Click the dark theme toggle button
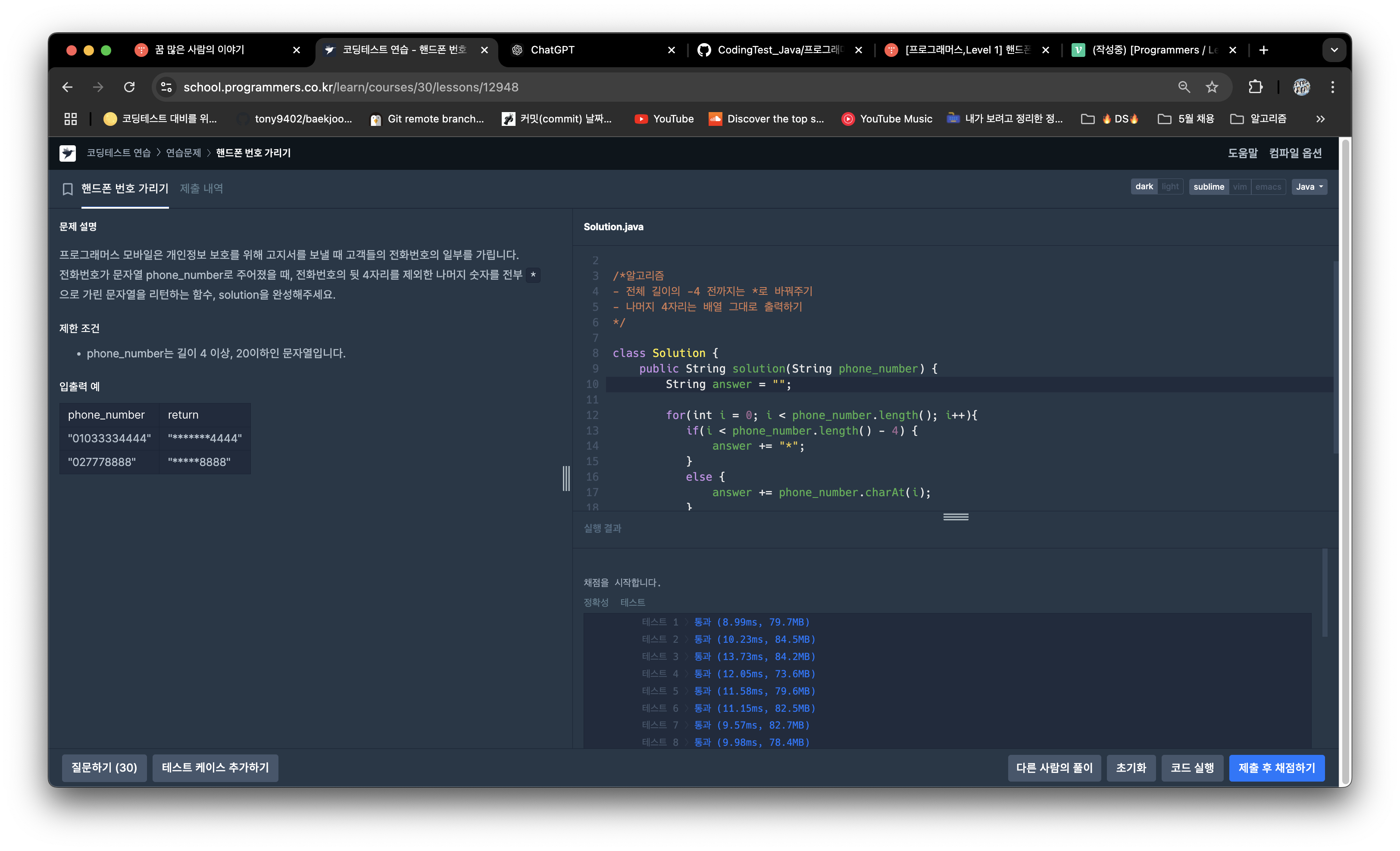Viewport: 1400px width, 851px height. 1143,186
